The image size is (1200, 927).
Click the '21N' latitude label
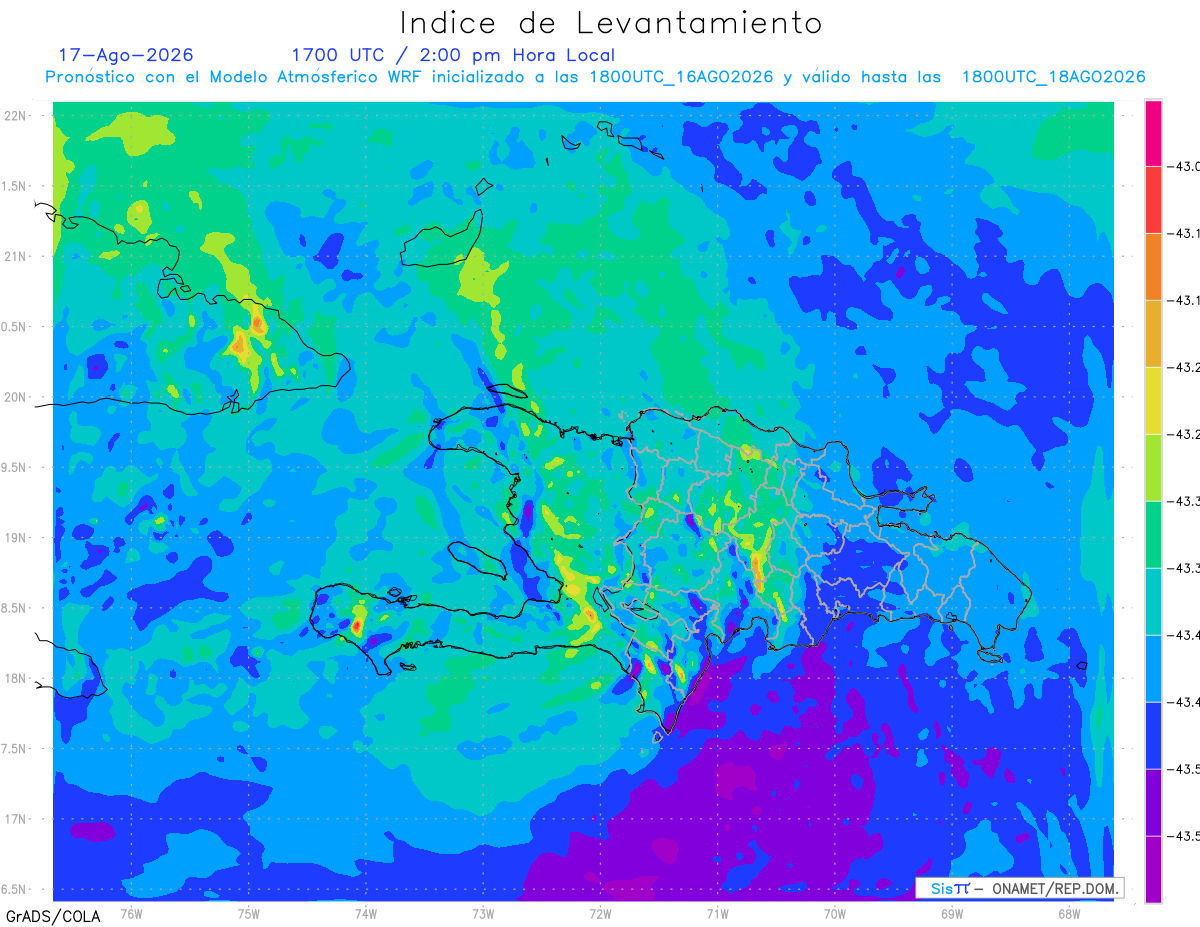pos(16,257)
